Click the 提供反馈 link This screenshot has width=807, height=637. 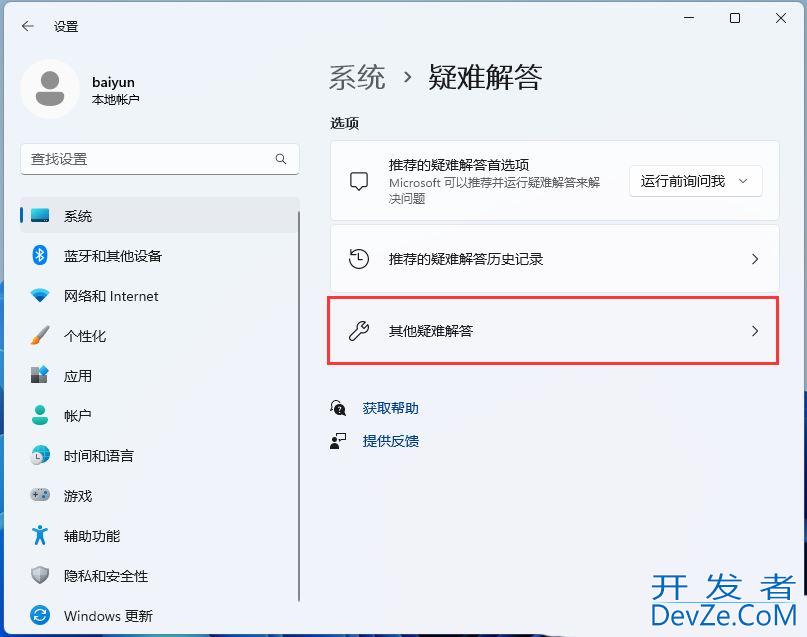(390, 441)
